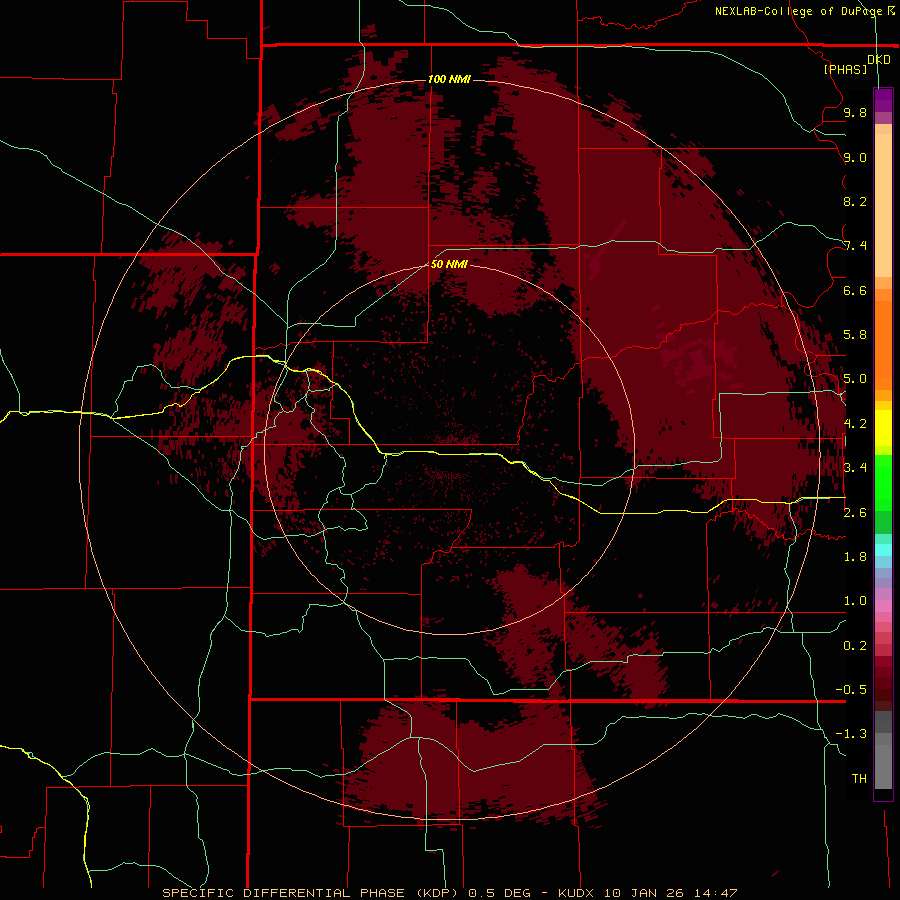900x900 pixels.
Task: Click the 1.8 value on the color scale
Action: [855, 557]
